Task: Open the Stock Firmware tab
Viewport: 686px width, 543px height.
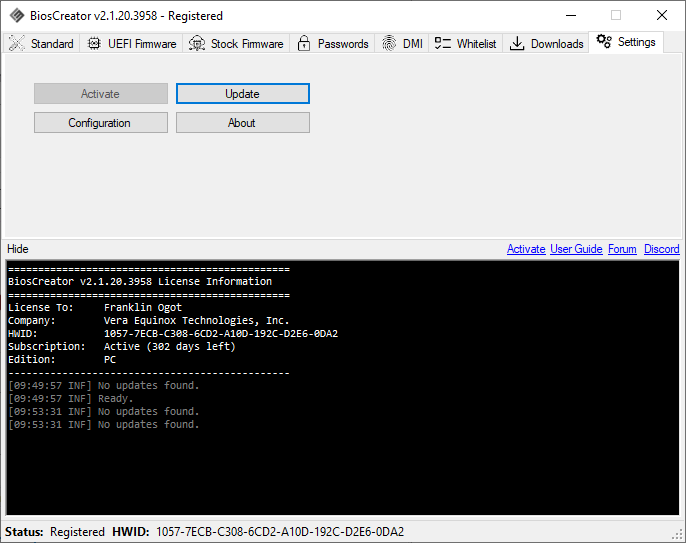Action: click(x=236, y=43)
